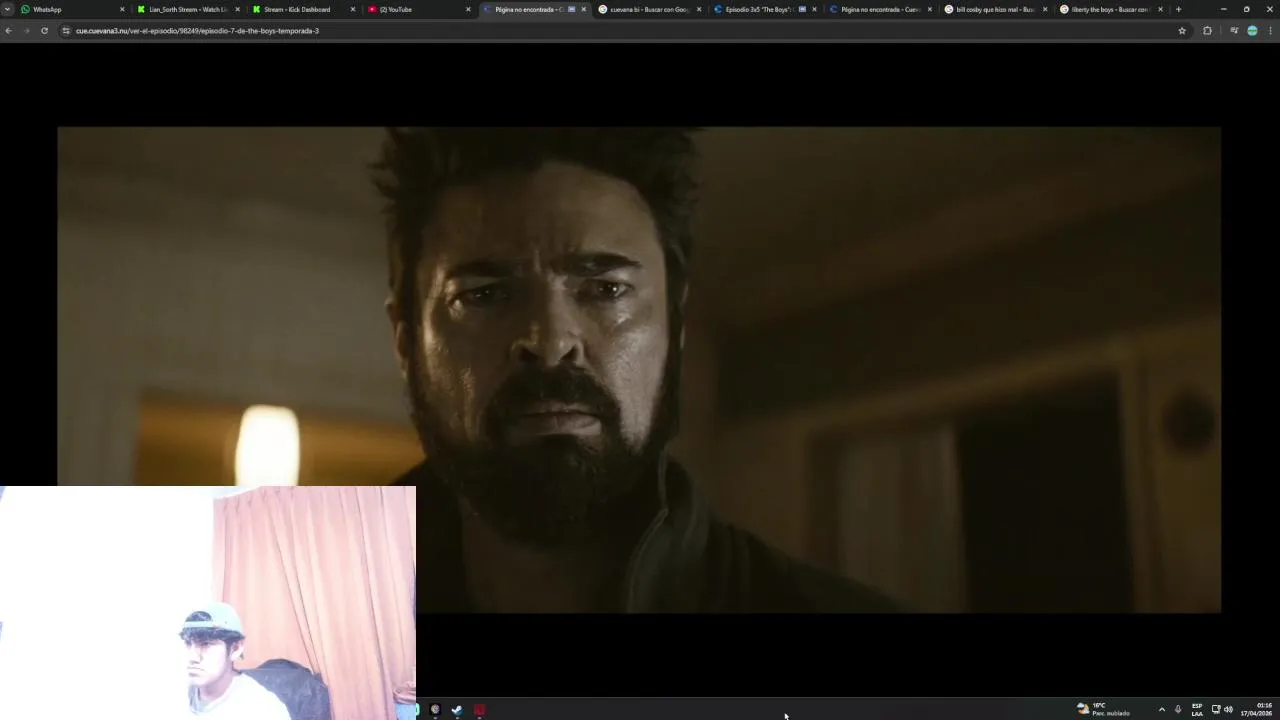Click the microphone icon in system tray
This screenshot has width=1280, height=720.
pos(1178,710)
